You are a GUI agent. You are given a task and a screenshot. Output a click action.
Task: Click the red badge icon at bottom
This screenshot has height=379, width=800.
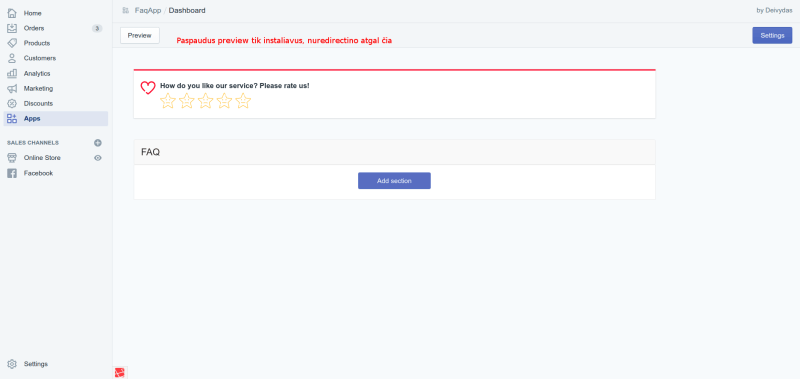tap(119, 373)
